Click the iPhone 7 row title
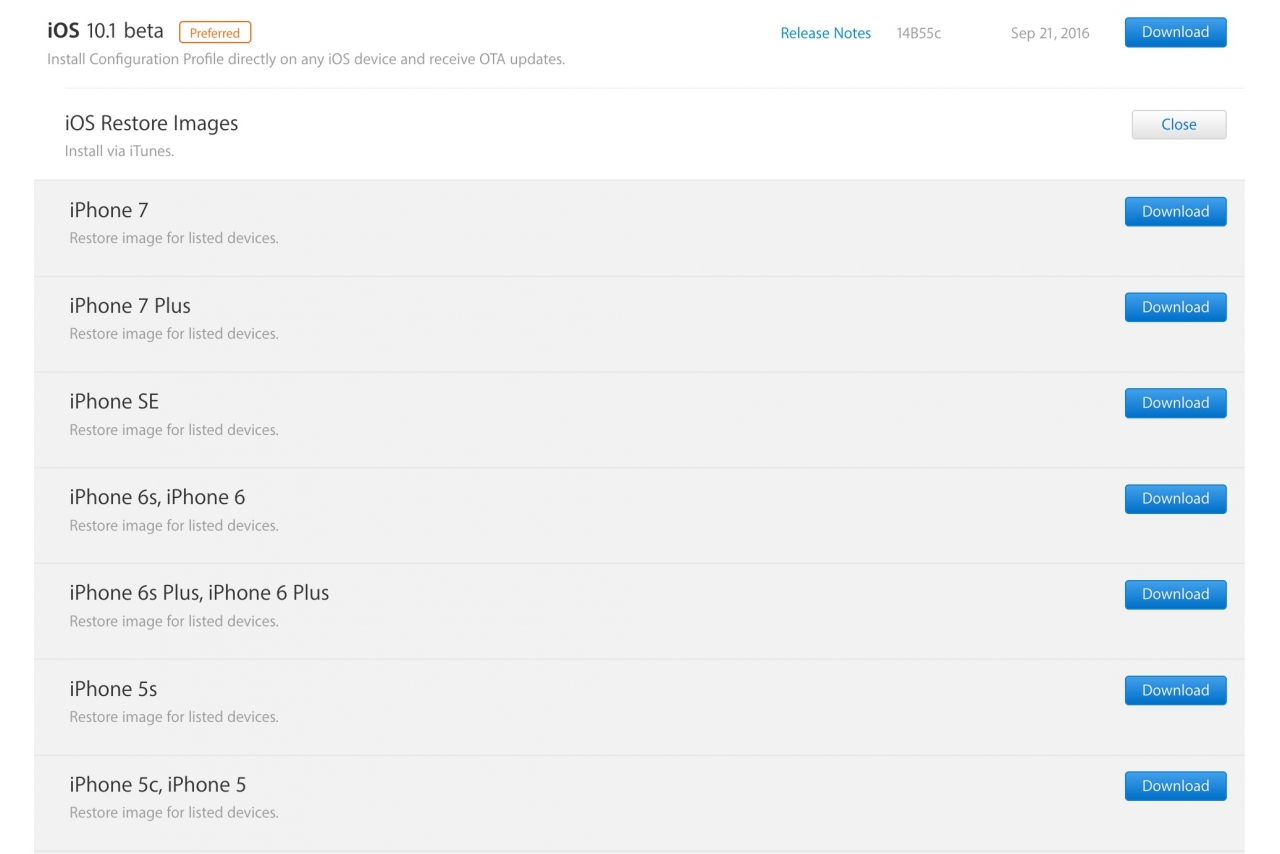The width and height of the screenshot is (1280, 854). pyautogui.click(x=108, y=210)
